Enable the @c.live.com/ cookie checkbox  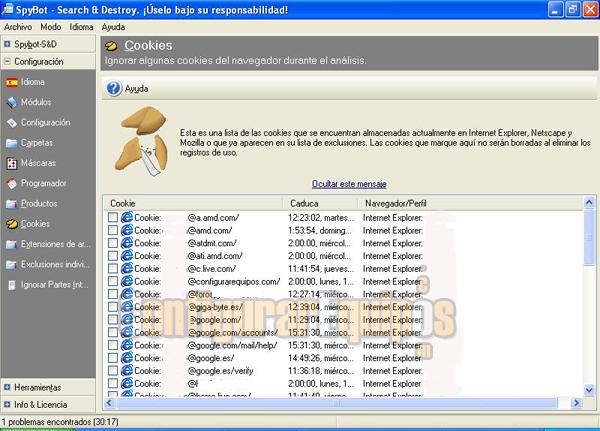pyautogui.click(x=113, y=268)
